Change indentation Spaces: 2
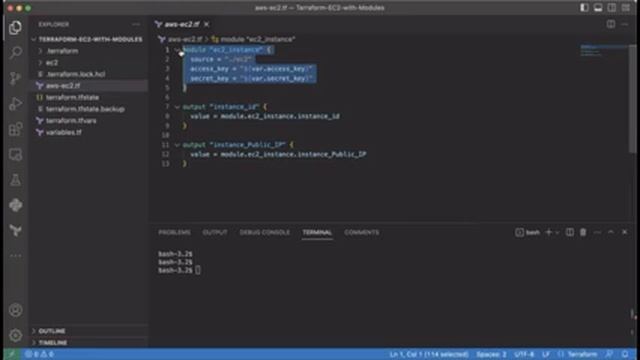 (491, 354)
